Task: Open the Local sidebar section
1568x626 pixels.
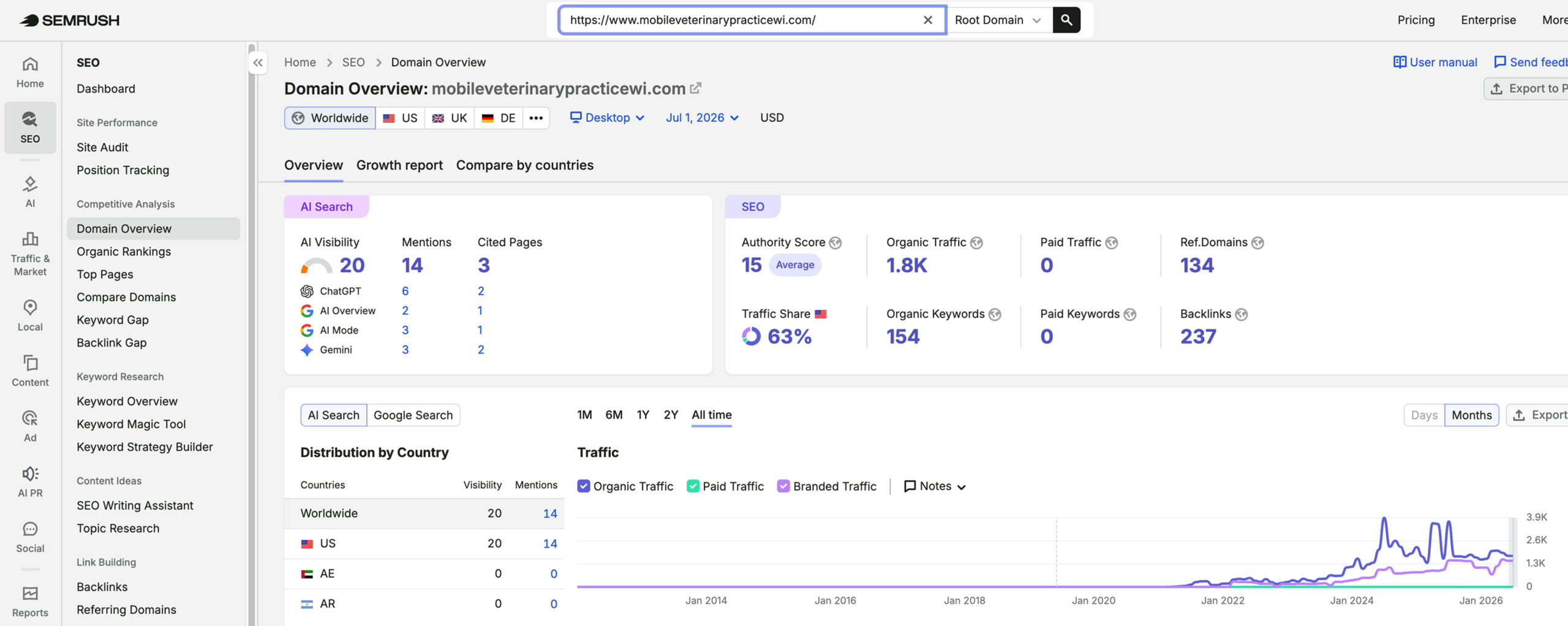Action: pos(30,315)
